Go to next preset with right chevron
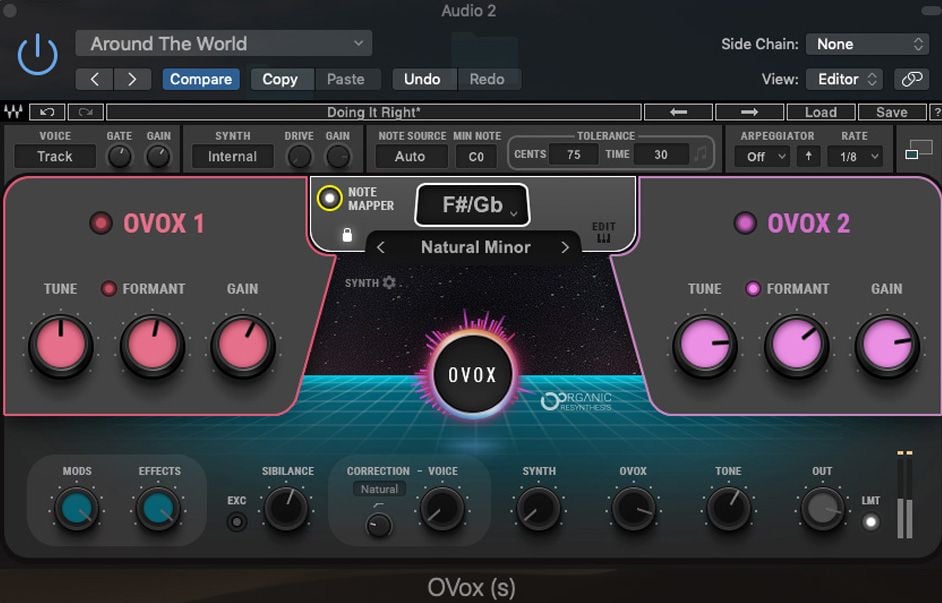The height and width of the screenshot is (603, 942). point(132,79)
